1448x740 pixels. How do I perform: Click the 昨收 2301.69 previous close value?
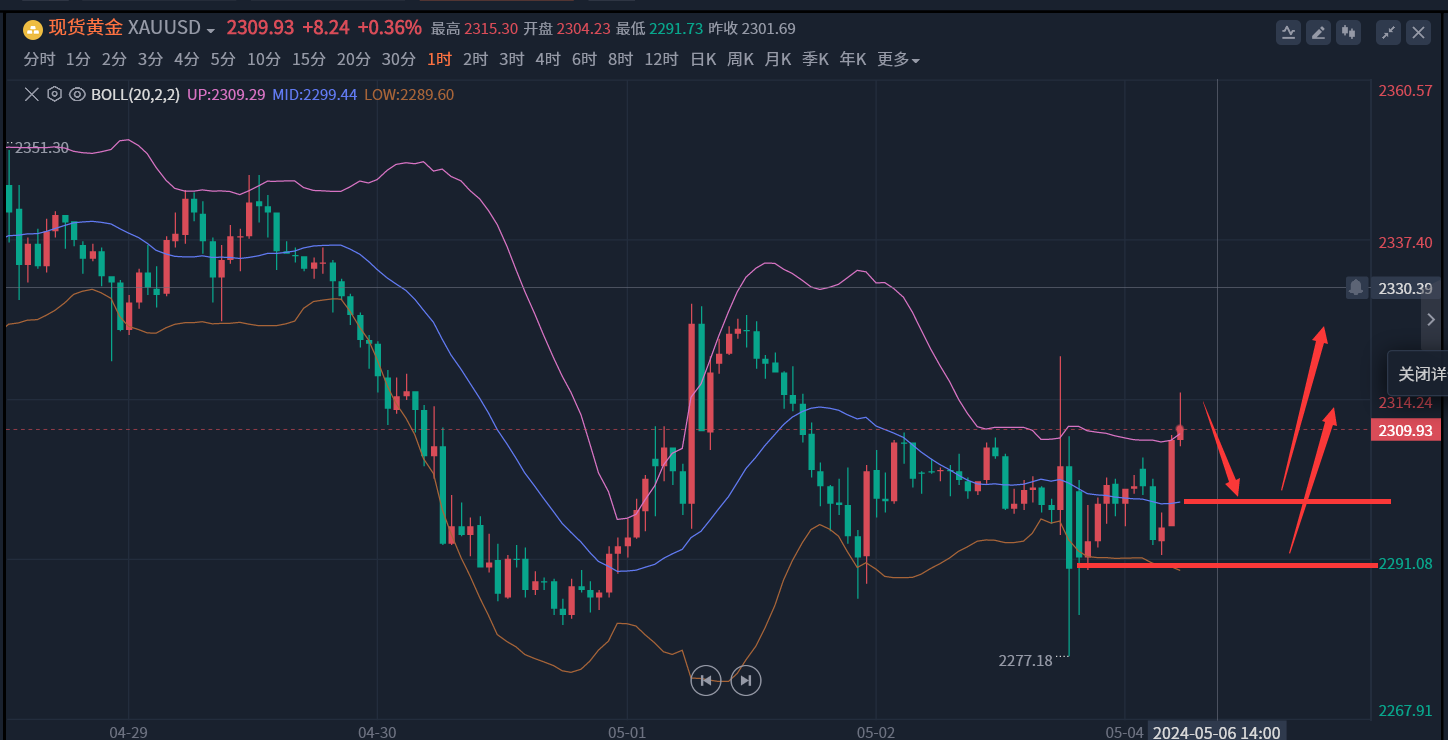point(751,29)
